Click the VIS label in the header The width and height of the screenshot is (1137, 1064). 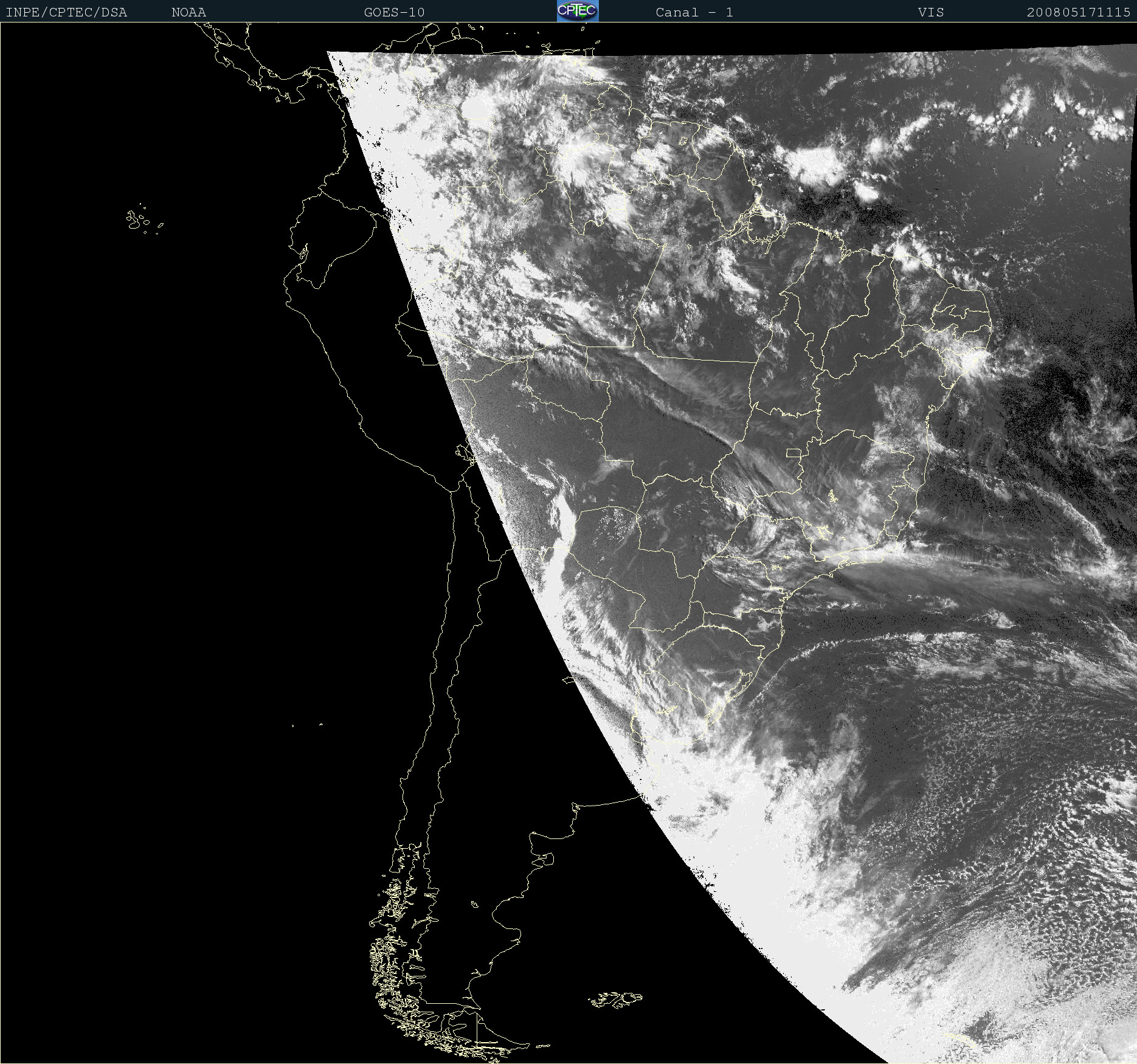click(931, 12)
